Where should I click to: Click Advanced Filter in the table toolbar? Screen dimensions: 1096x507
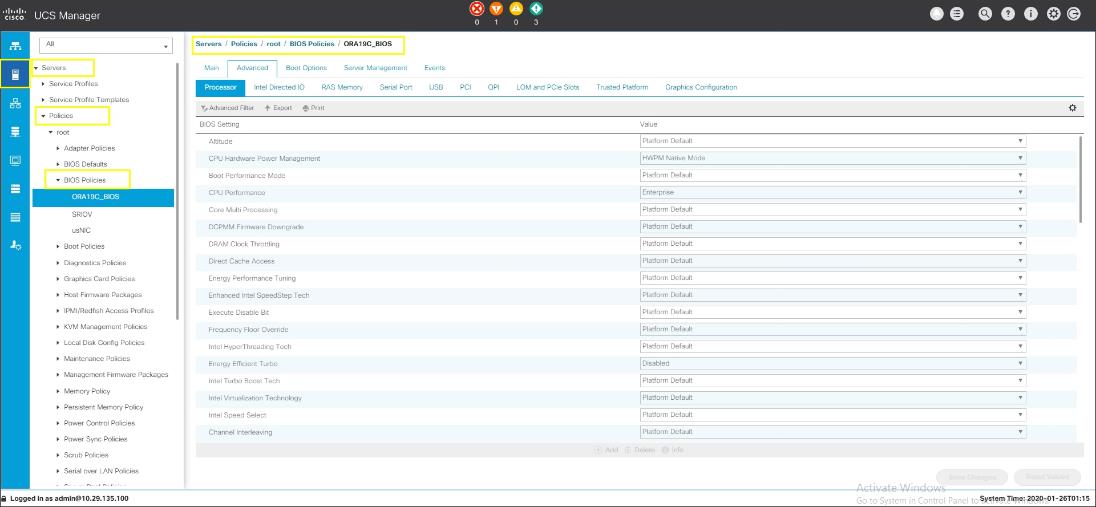point(227,108)
